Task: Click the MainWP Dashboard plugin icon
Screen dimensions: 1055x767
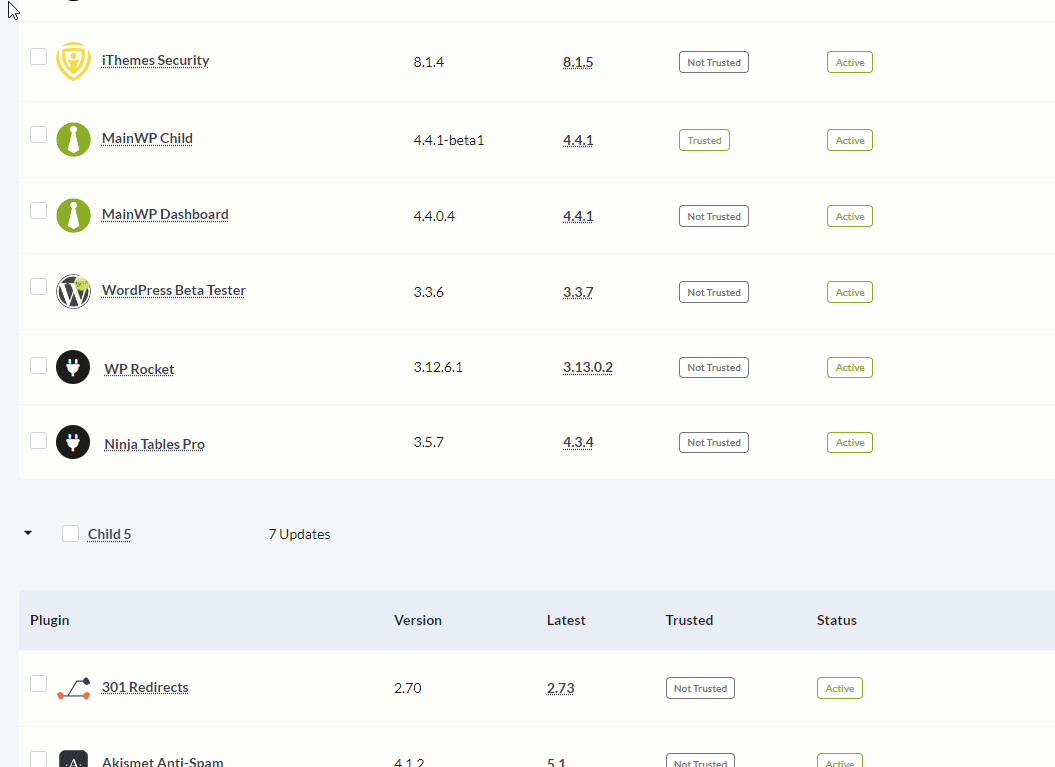Action: click(73, 215)
